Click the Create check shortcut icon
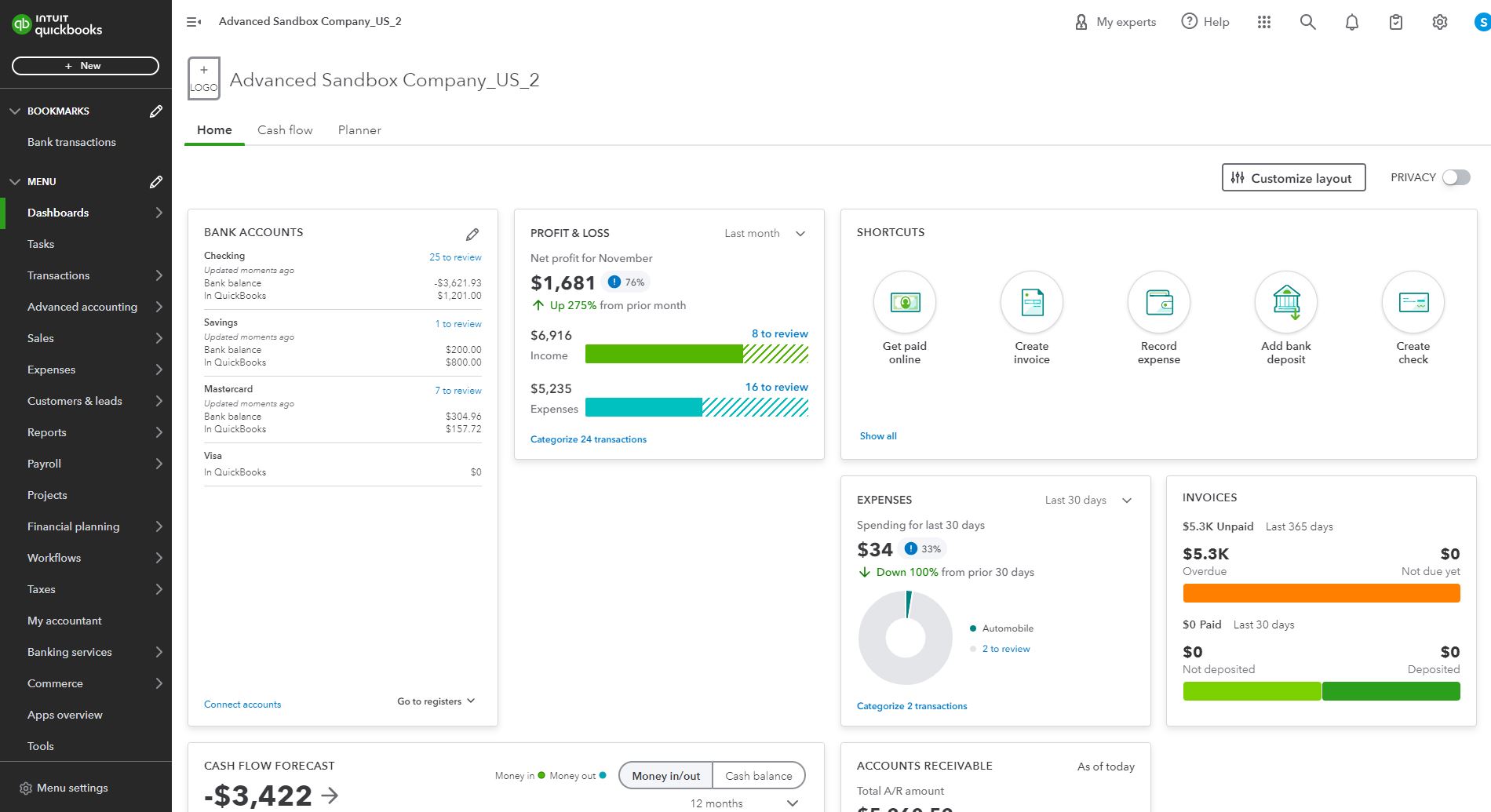Viewport: 1491px width, 812px height. click(x=1413, y=302)
